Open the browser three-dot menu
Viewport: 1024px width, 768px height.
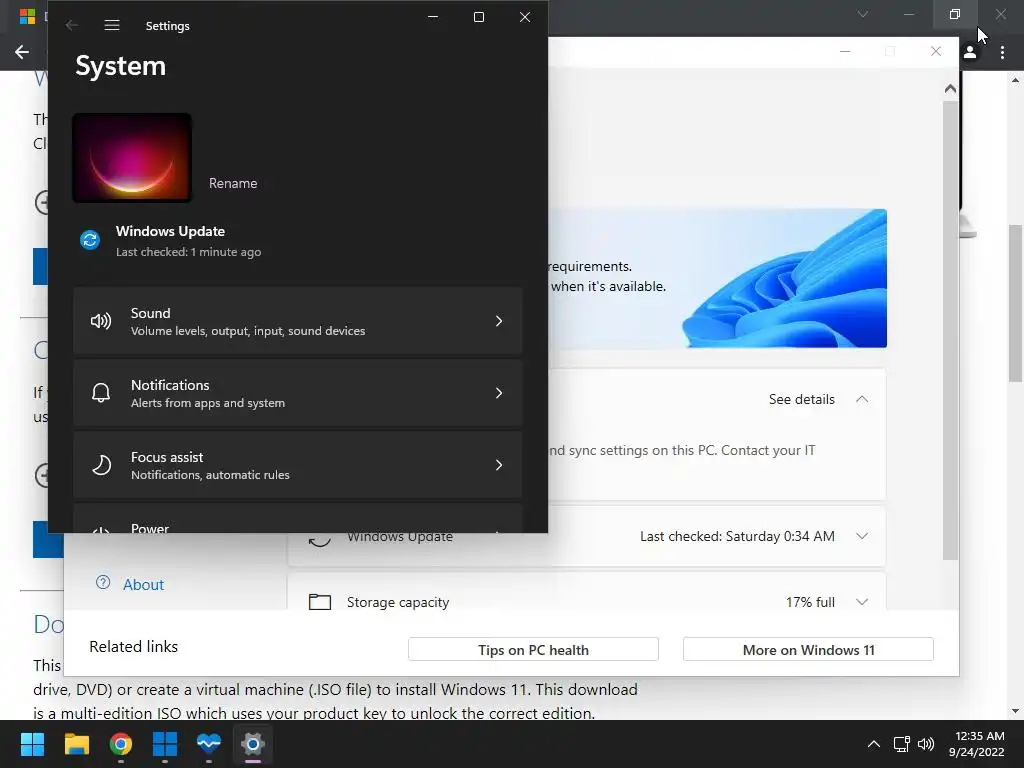(x=1002, y=52)
